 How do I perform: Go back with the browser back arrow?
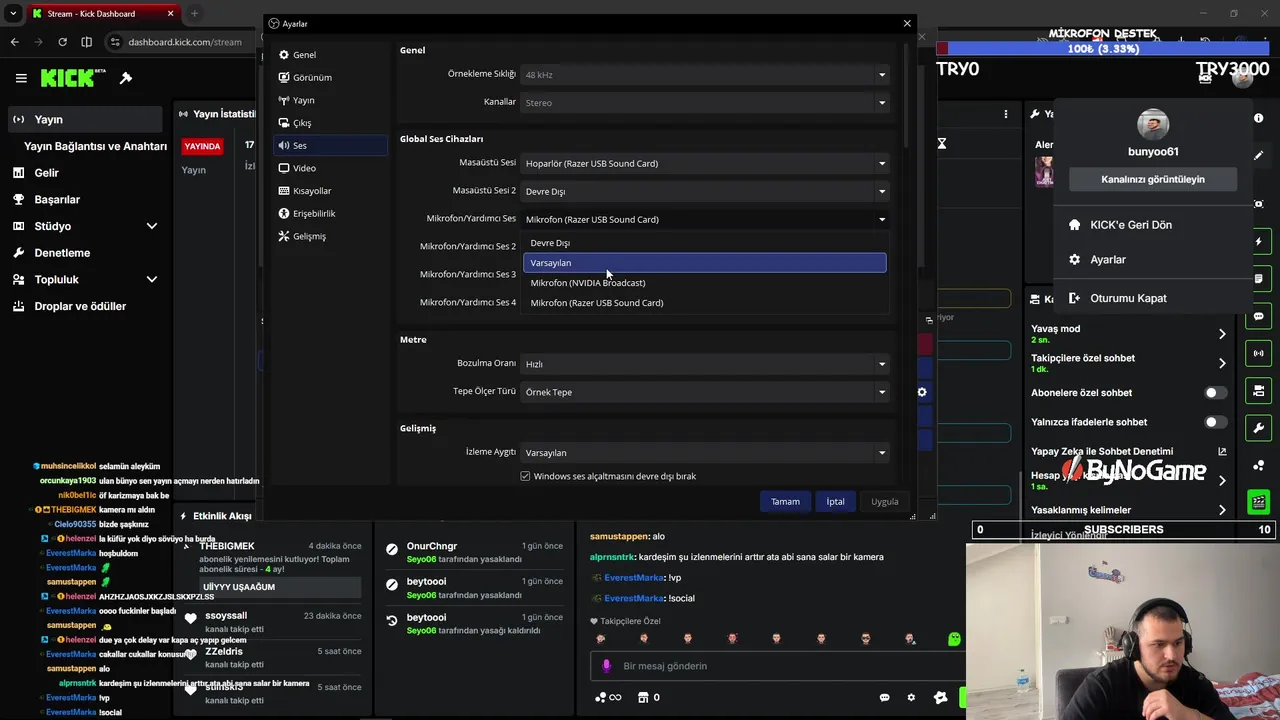pos(14,42)
